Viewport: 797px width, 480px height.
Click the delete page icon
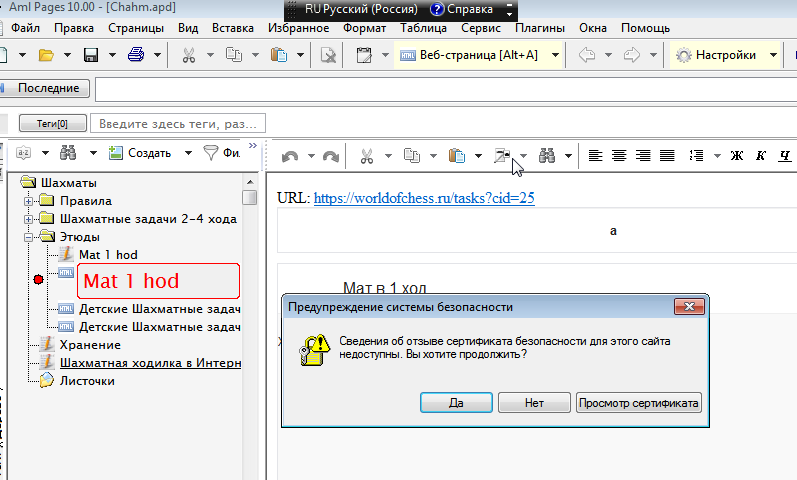pos(328,55)
